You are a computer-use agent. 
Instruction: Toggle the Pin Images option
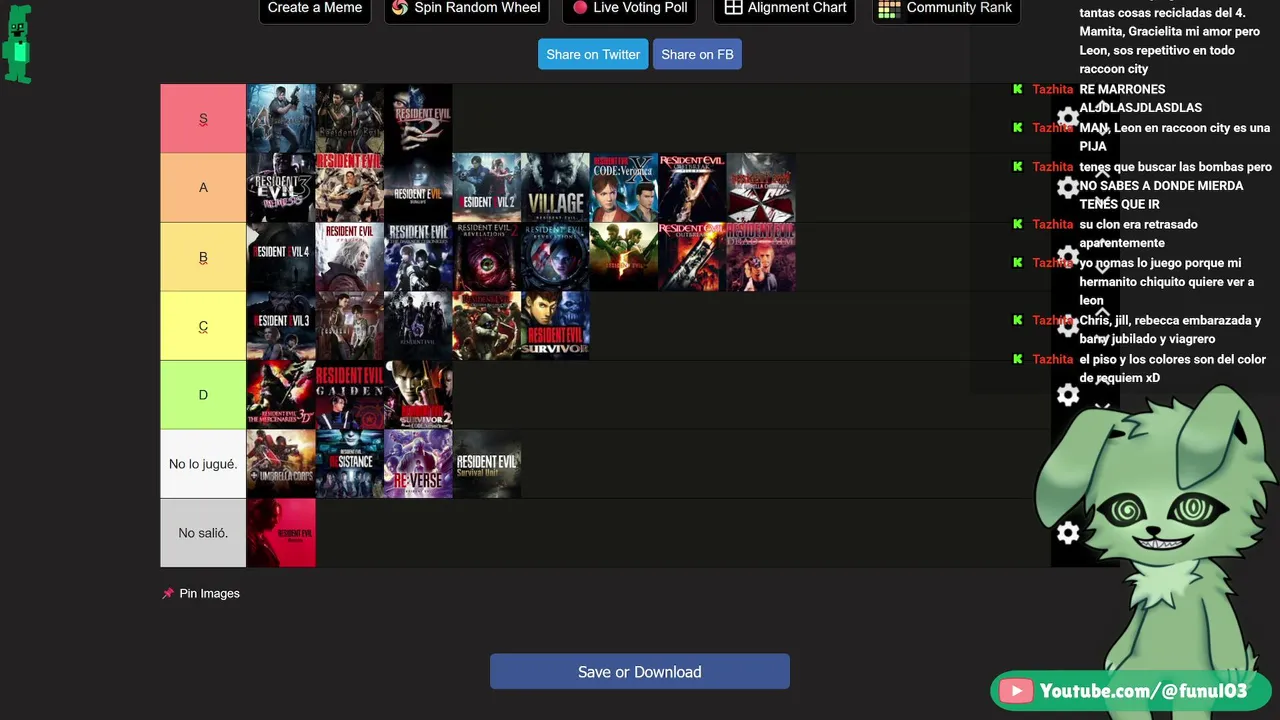201,594
